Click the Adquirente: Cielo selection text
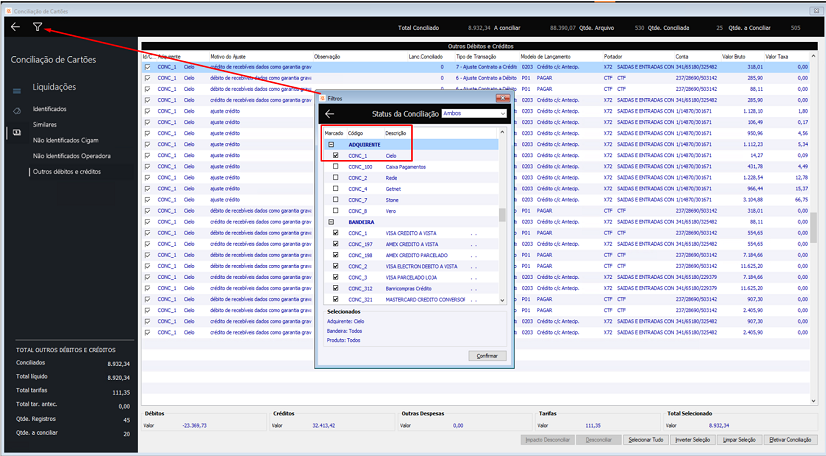 [x=346, y=321]
